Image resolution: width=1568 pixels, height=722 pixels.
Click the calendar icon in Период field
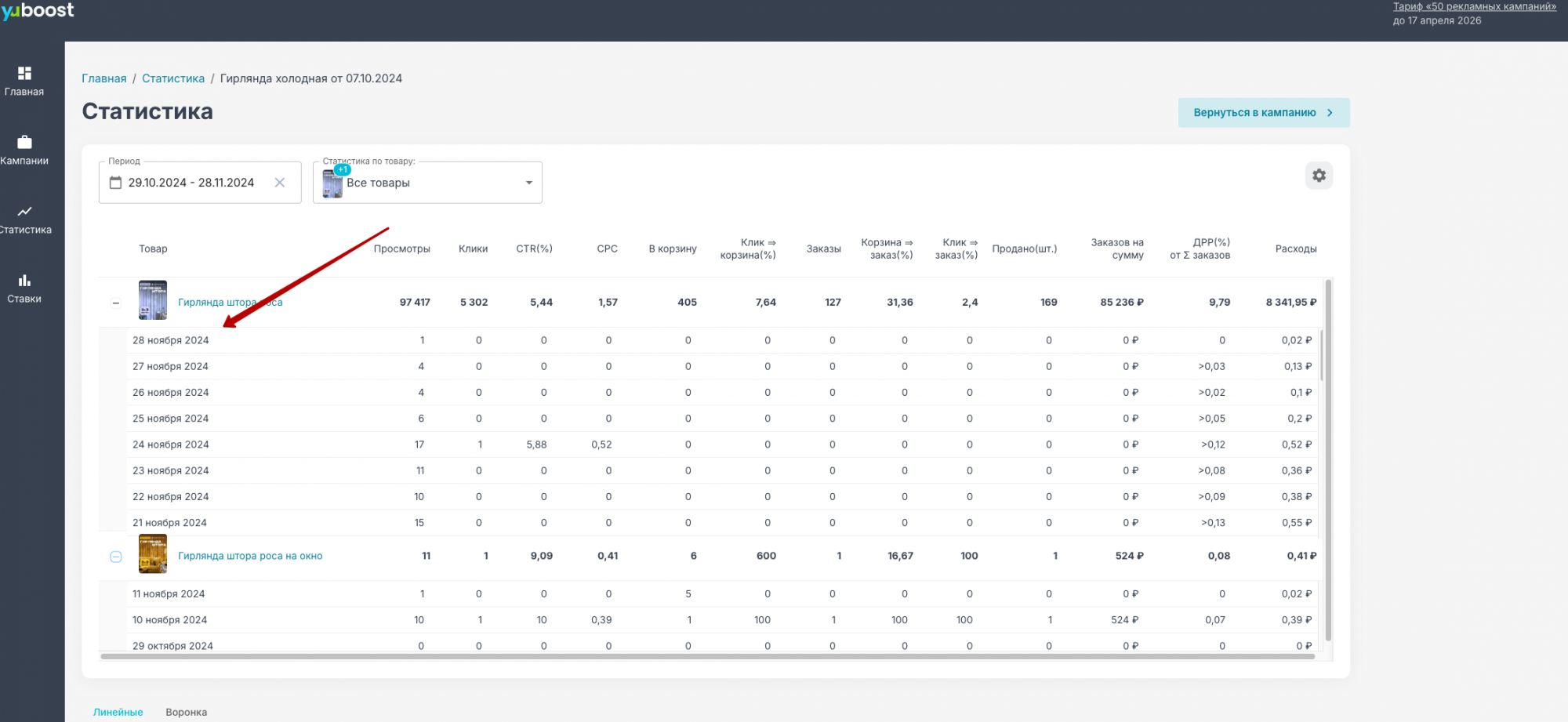[x=116, y=183]
